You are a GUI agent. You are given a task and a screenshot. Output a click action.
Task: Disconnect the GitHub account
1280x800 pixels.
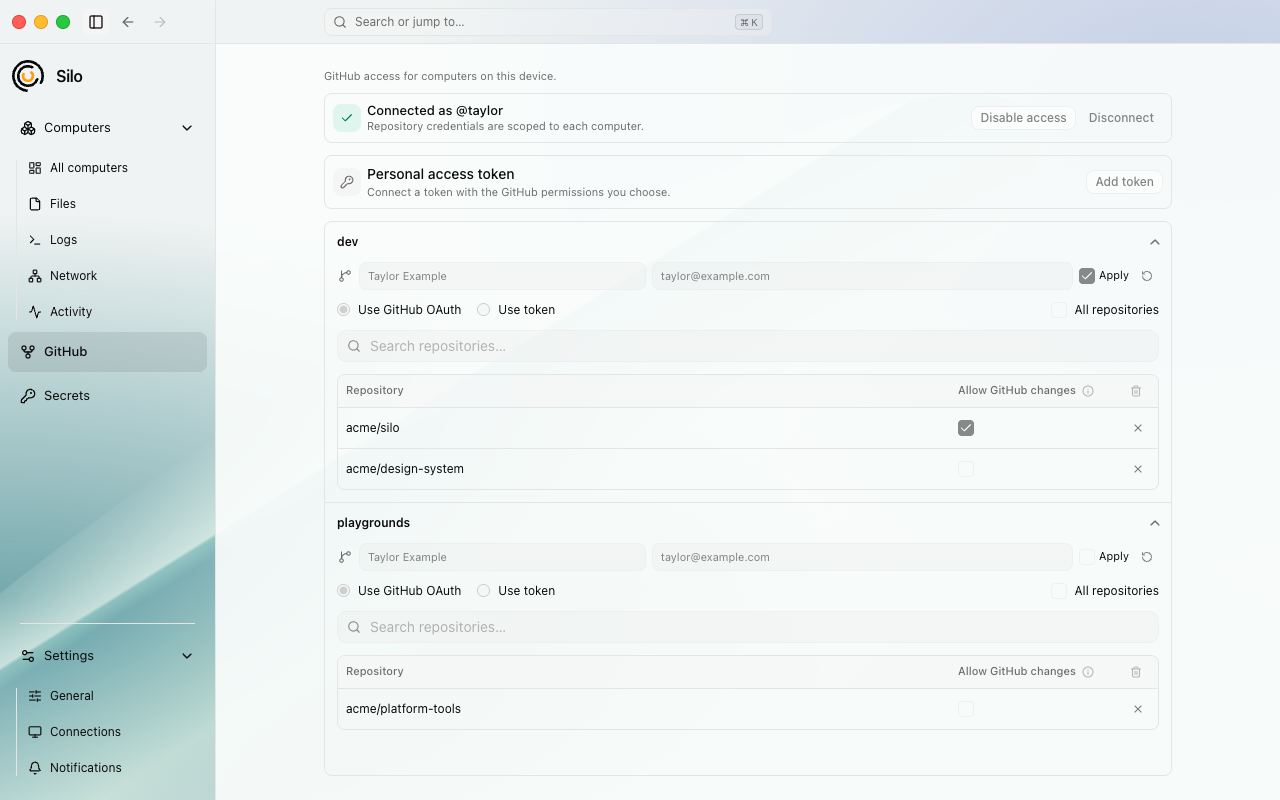(1121, 118)
